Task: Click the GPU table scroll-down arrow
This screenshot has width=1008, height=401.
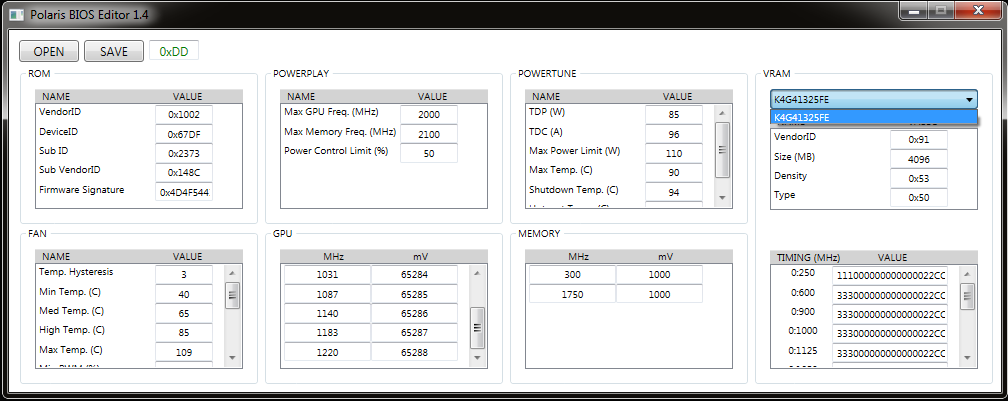Action: (477, 358)
